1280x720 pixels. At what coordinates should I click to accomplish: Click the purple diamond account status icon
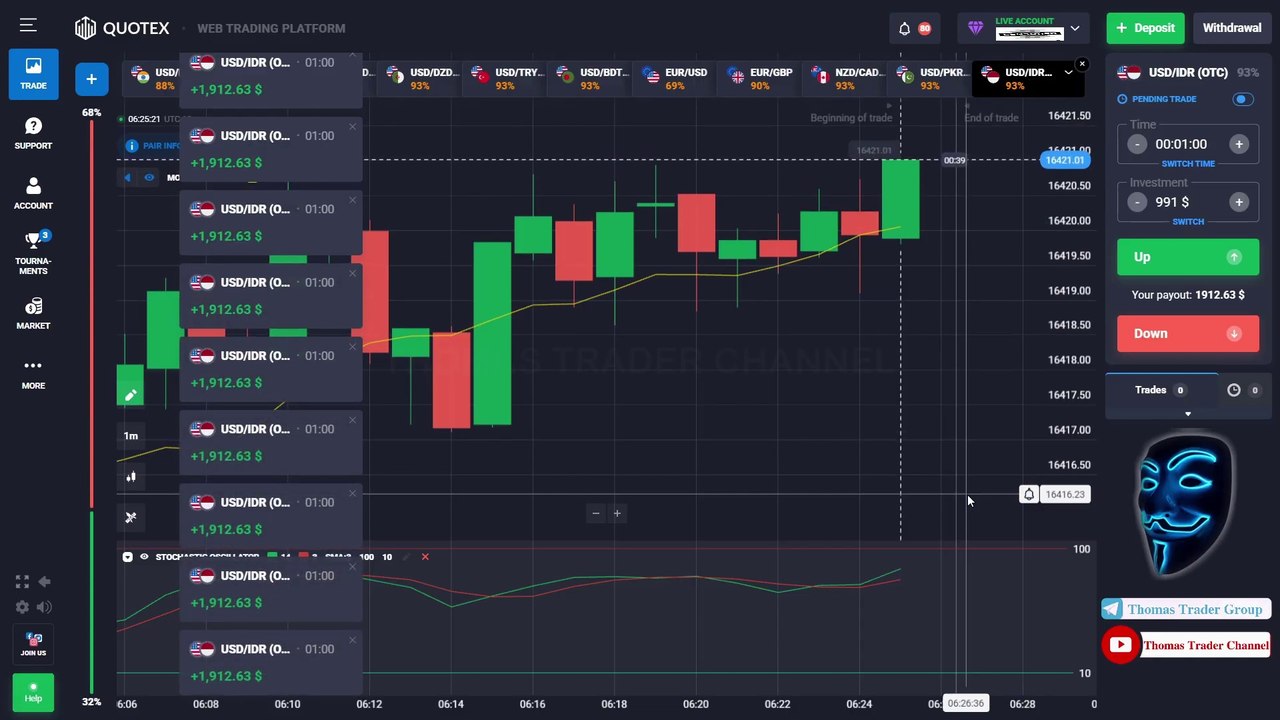pos(975,28)
